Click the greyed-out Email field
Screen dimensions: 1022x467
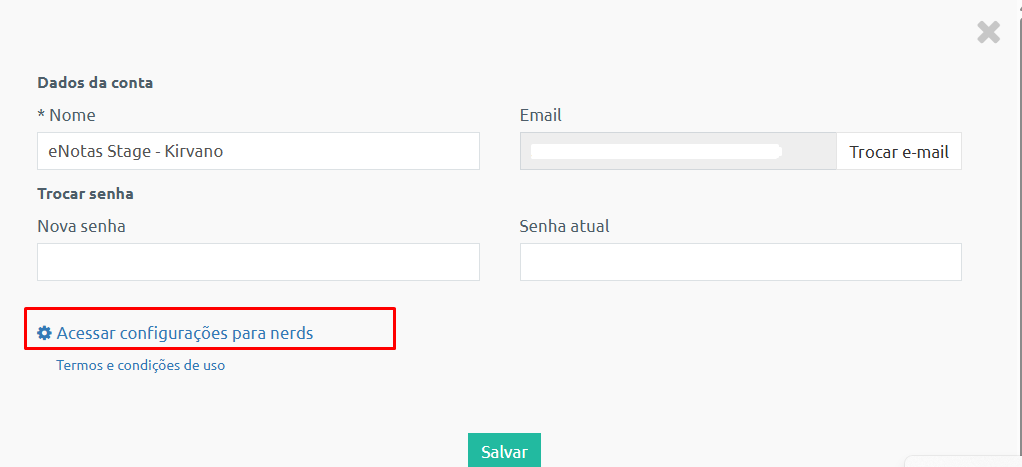[x=677, y=151]
